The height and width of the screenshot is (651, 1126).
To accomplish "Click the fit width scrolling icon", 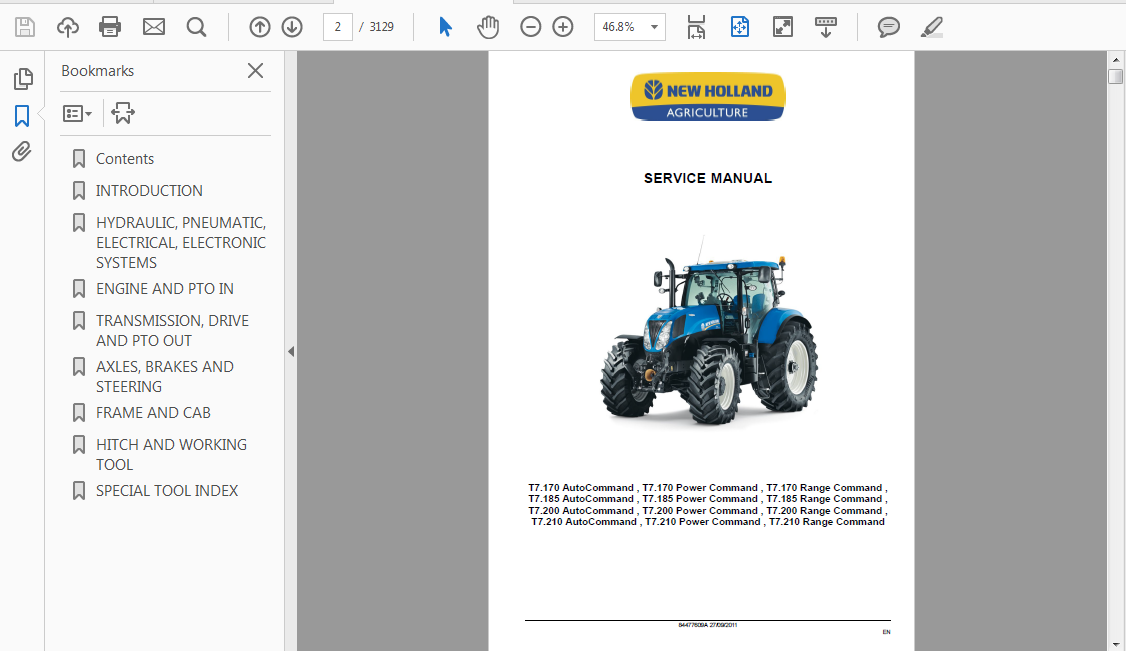I will tap(696, 27).
